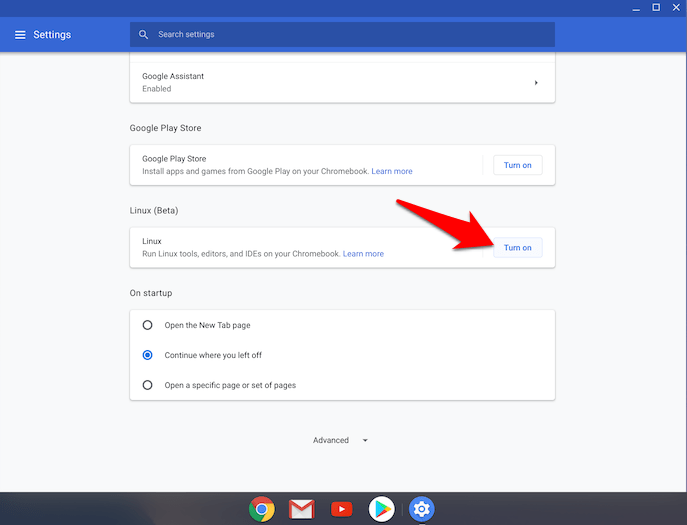Open YouTube from the shelf
Viewport: 687px width, 525px height.
(x=342, y=509)
